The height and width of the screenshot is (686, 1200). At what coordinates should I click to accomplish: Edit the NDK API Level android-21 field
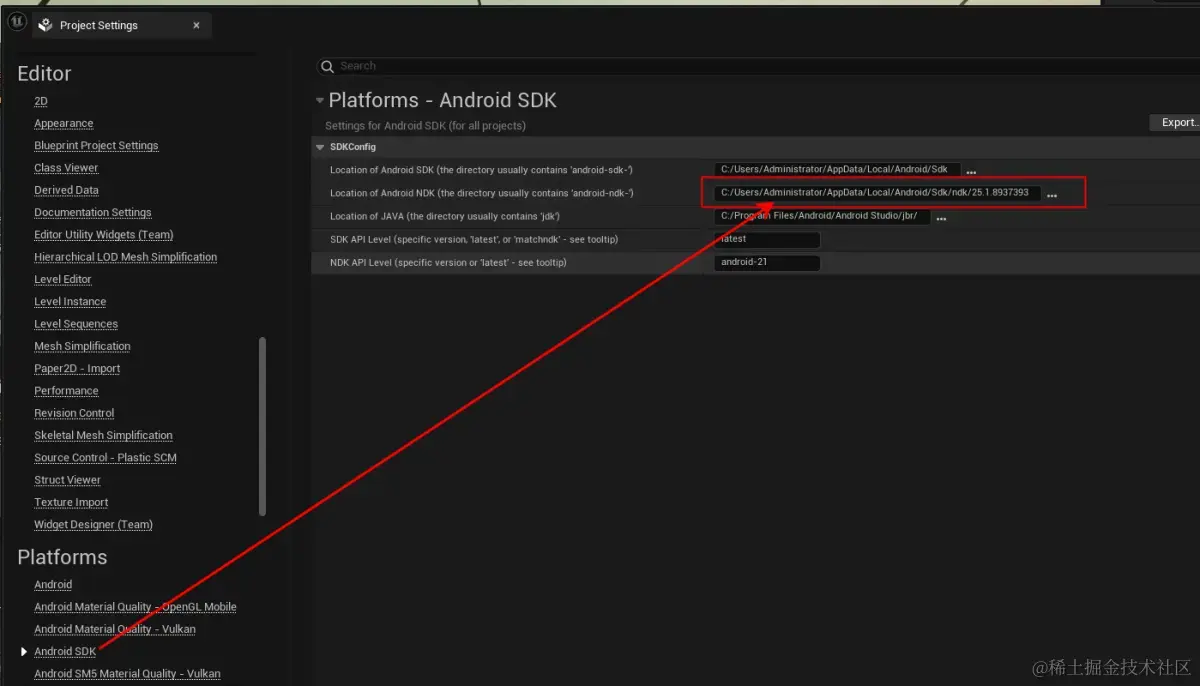click(x=767, y=263)
